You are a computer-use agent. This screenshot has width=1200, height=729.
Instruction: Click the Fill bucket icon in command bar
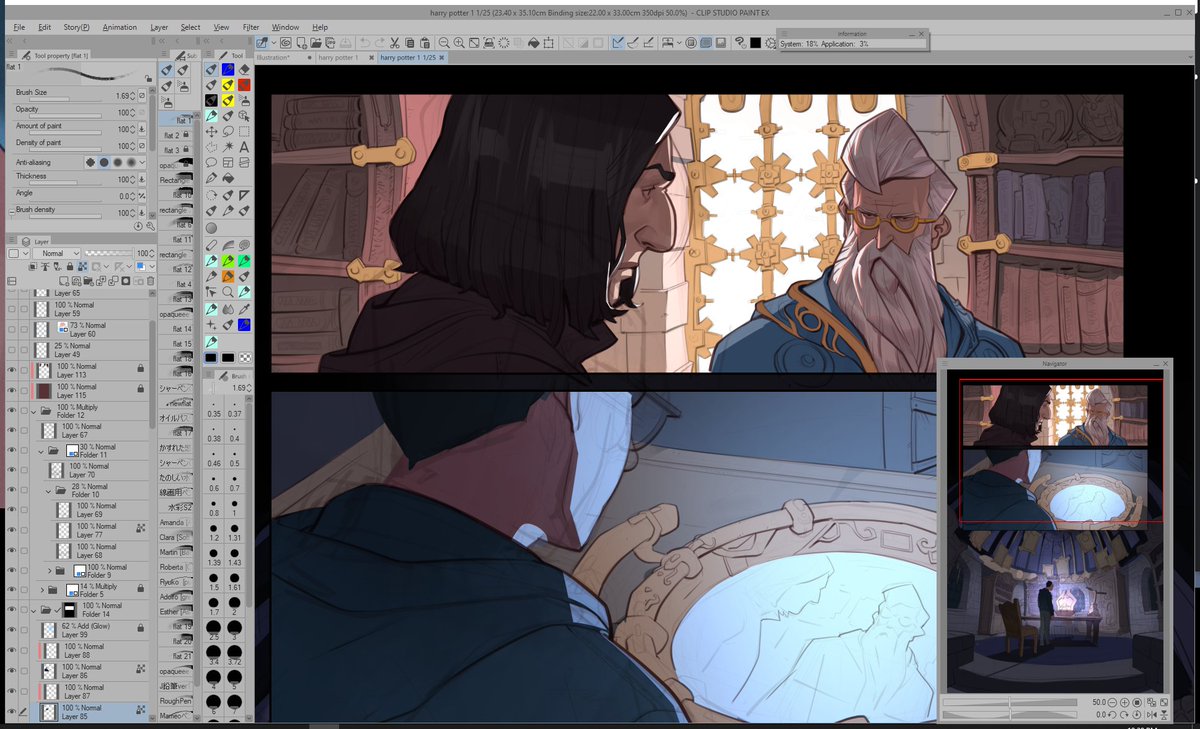(533, 43)
